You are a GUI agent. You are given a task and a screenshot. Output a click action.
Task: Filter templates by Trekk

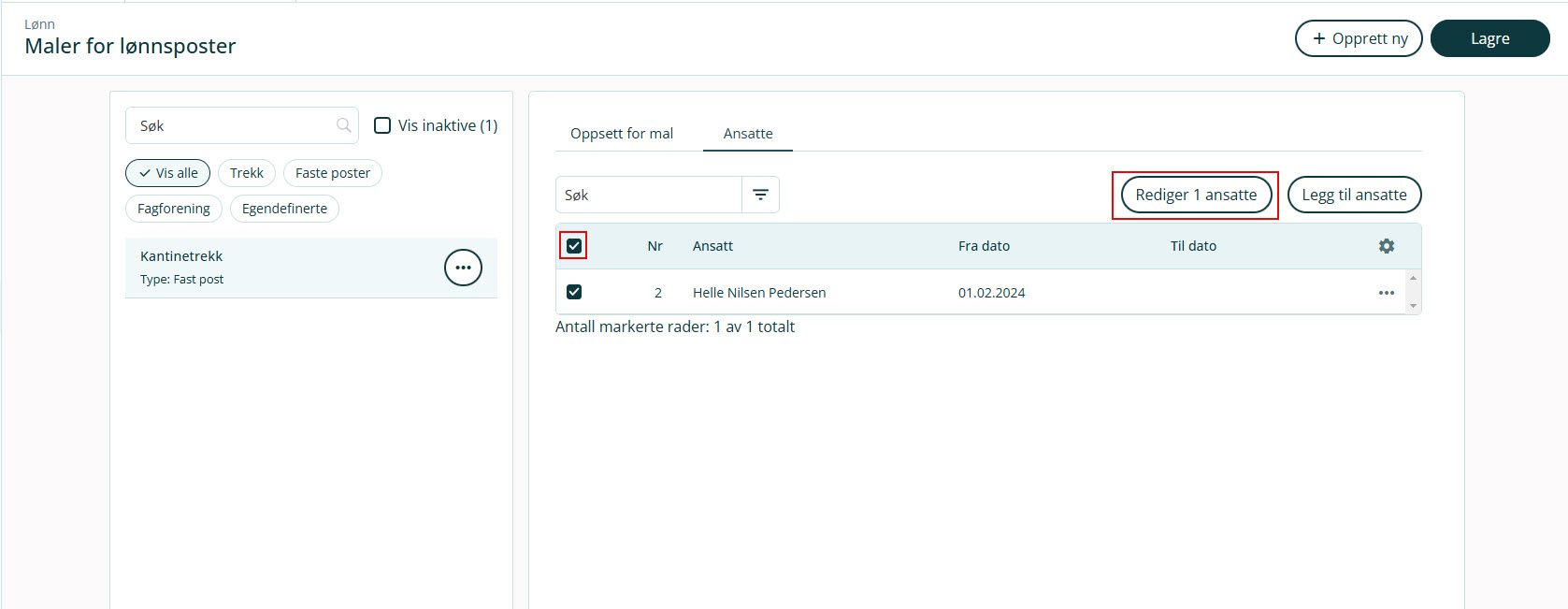247,173
